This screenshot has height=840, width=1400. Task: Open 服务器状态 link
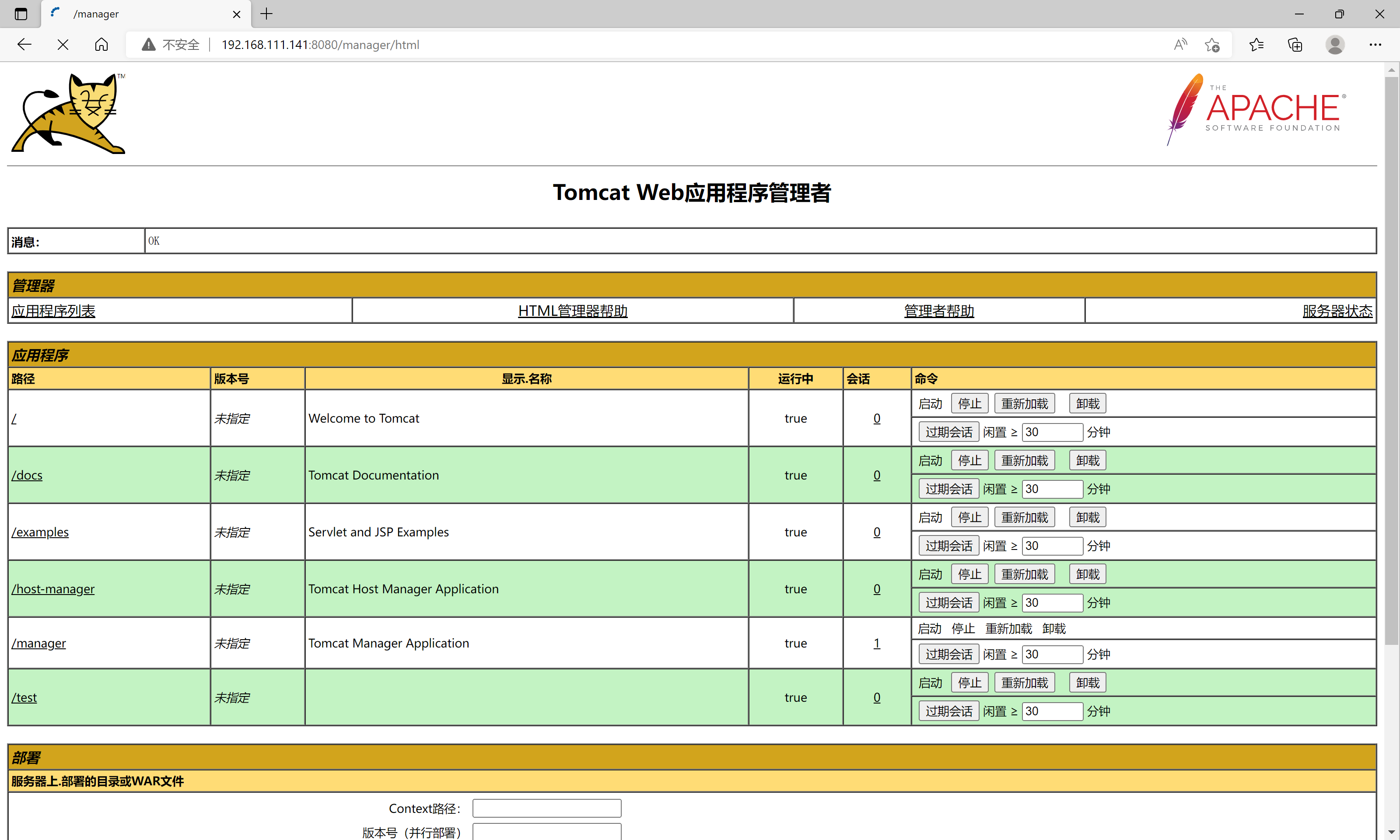[1337, 311]
